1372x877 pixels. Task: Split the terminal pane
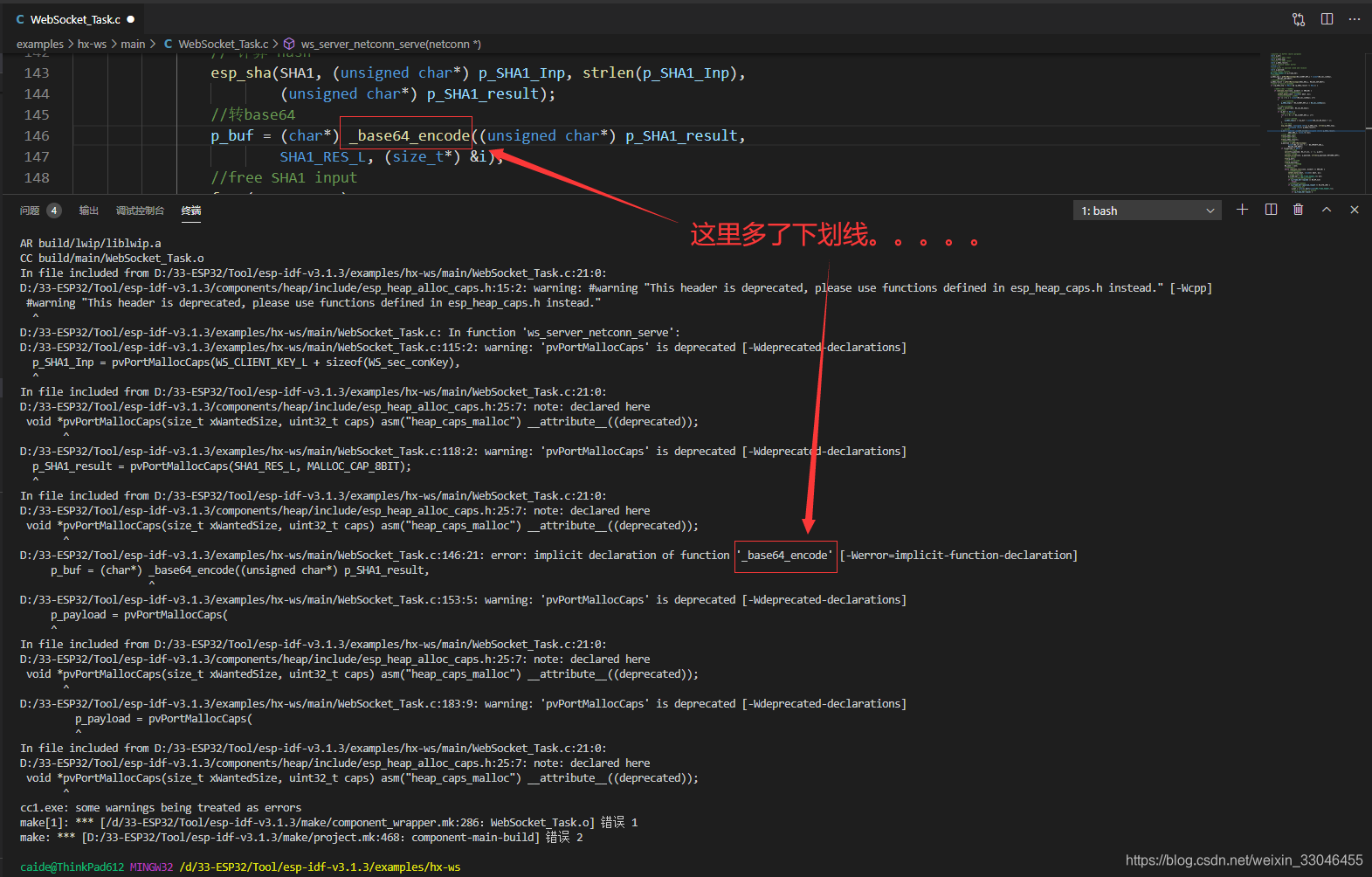pos(1271,210)
